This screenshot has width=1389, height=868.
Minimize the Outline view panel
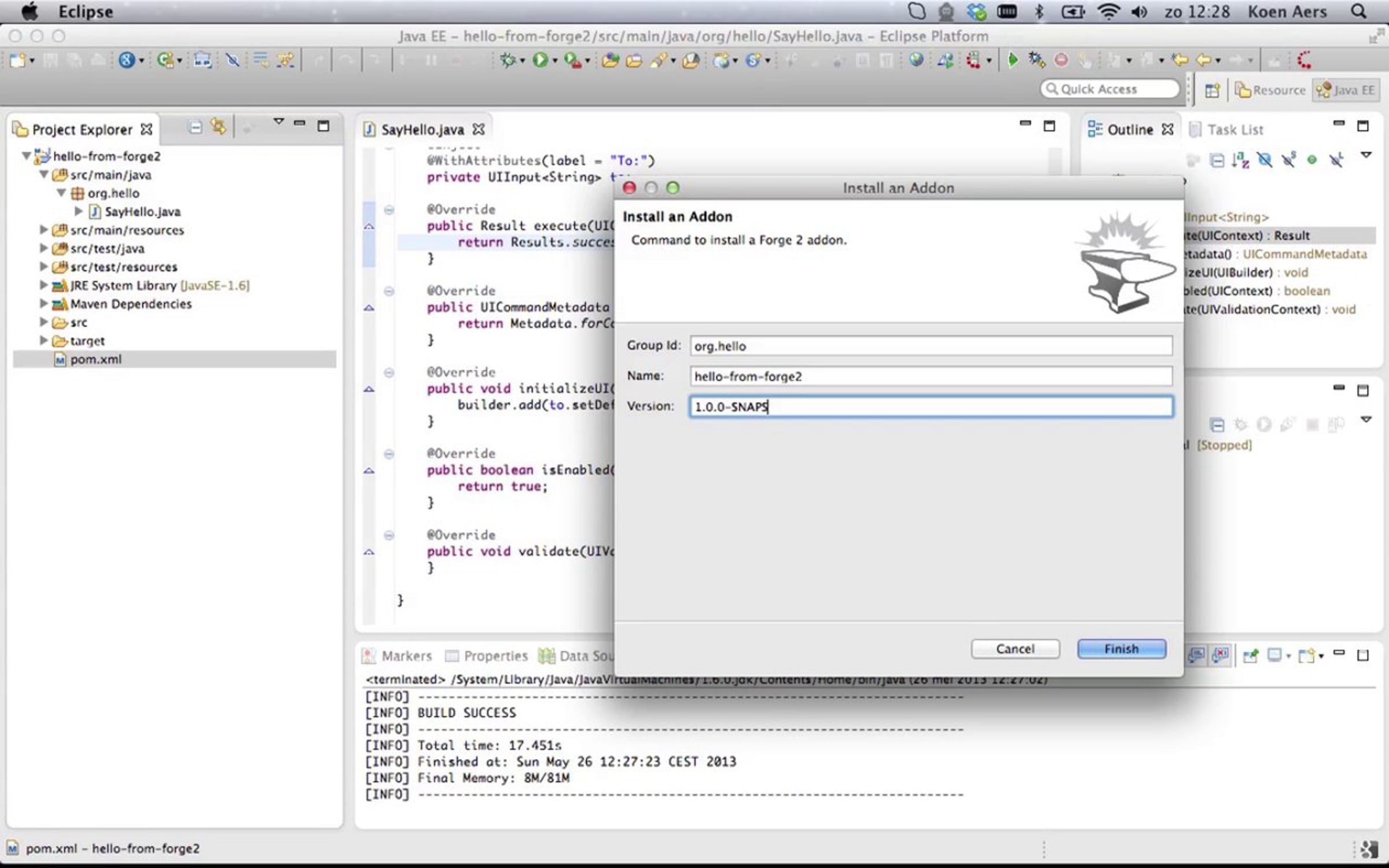pyautogui.click(x=1339, y=124)
